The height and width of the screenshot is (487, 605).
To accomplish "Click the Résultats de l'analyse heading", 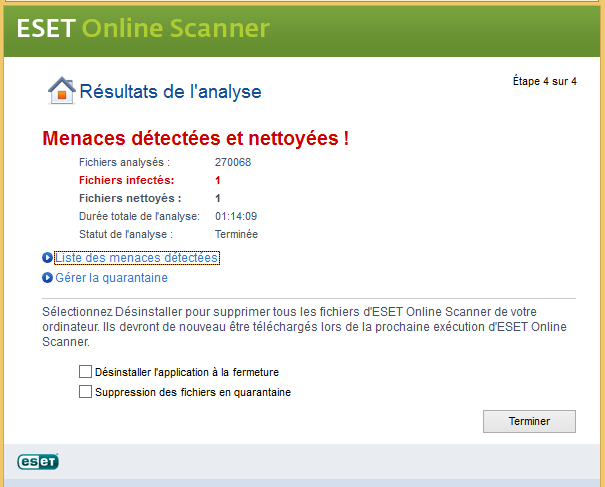I will [171, 92].
